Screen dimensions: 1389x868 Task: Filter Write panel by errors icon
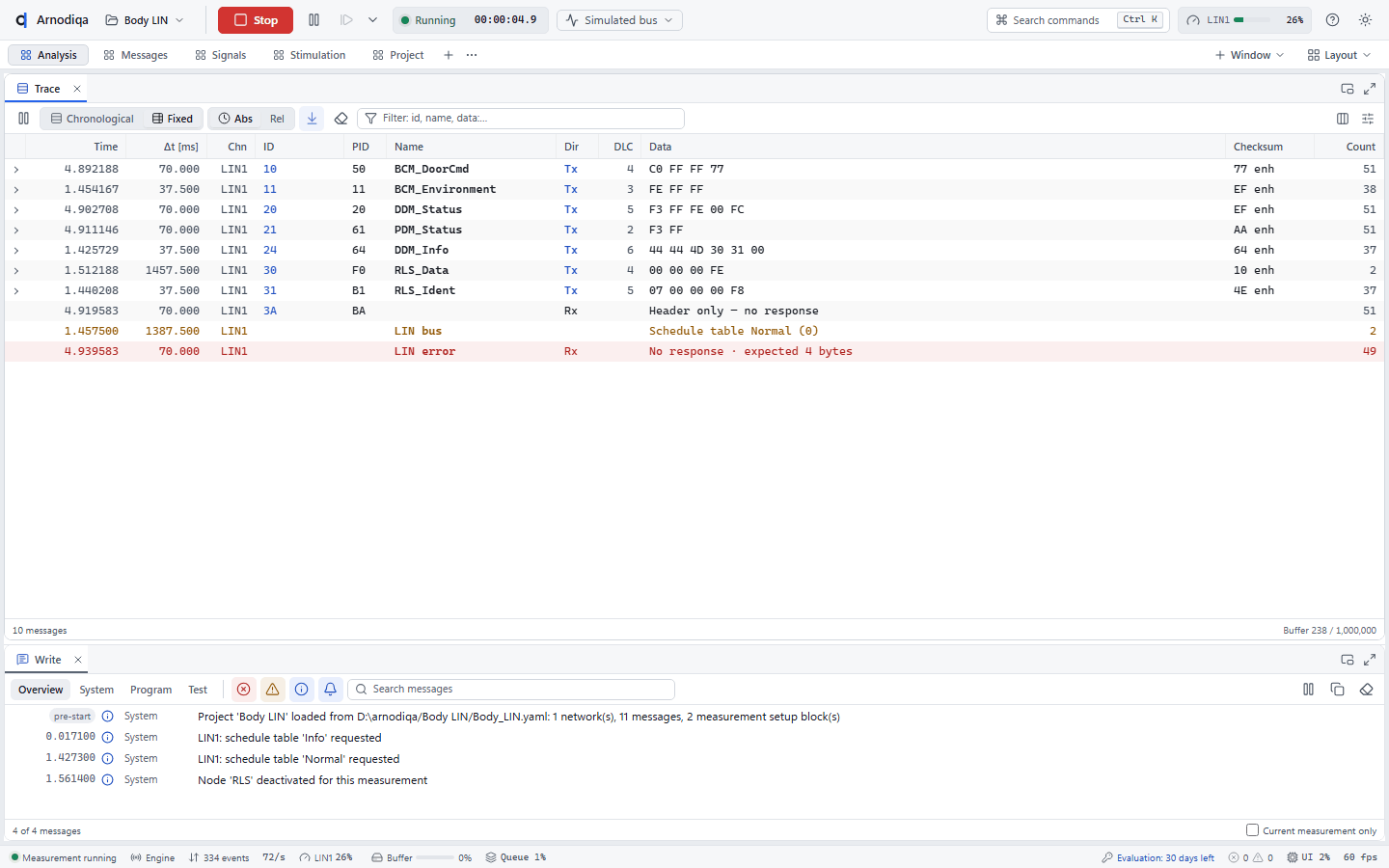pyautogui.click(x=244, y=690)
